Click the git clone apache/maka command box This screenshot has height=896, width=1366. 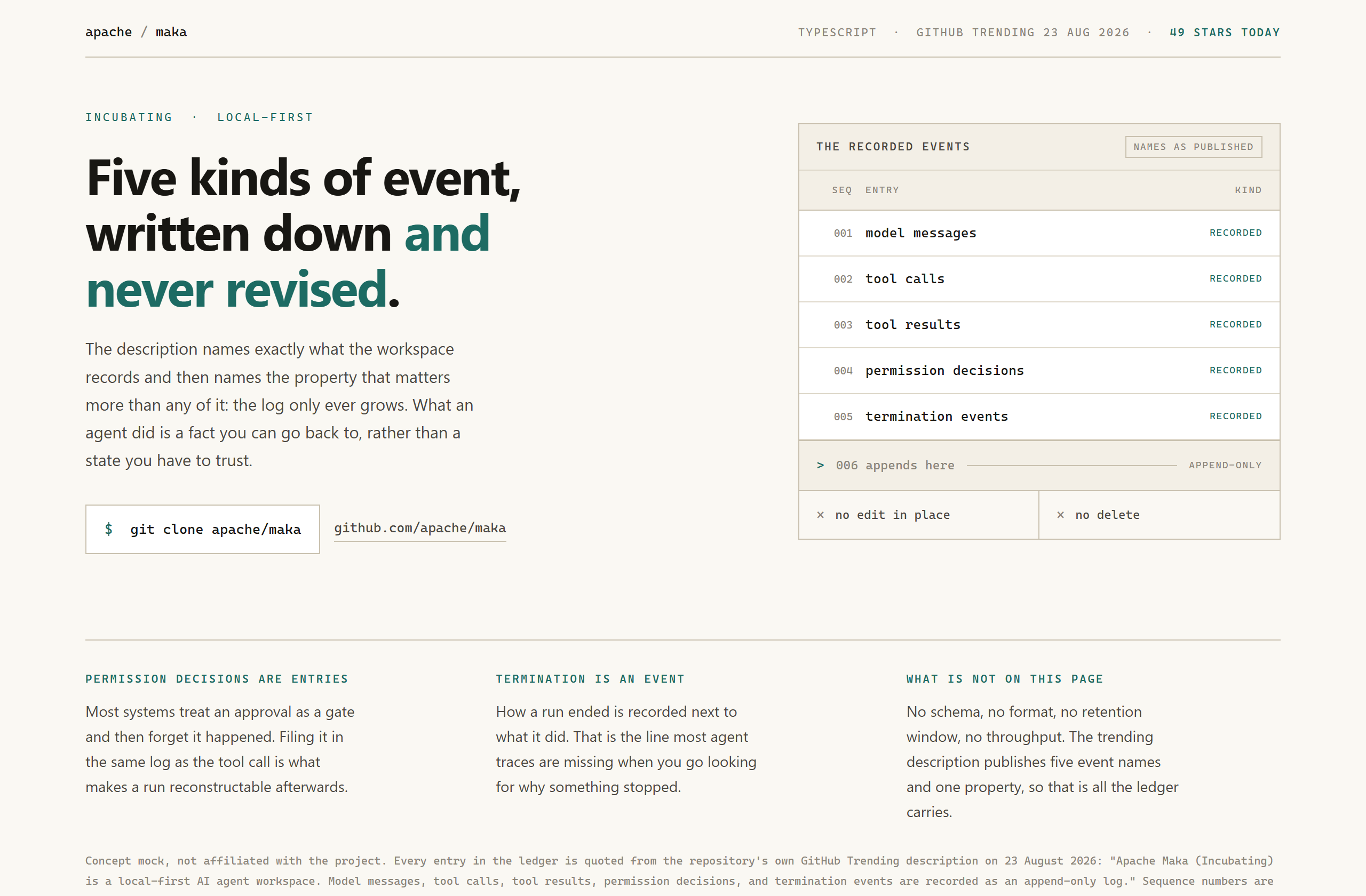click(203, 529)
